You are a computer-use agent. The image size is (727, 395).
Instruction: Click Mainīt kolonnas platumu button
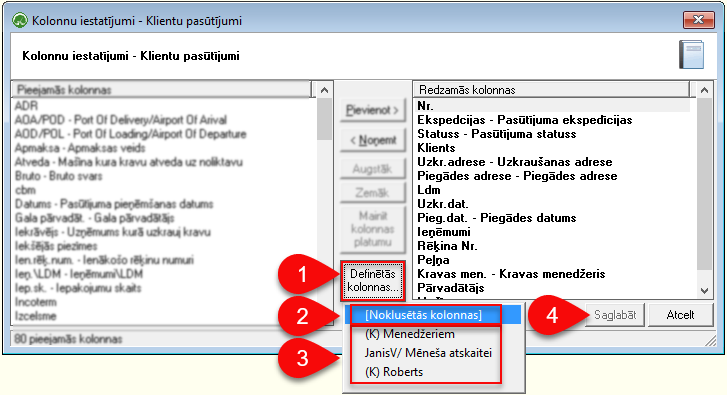tap(372, 229)
